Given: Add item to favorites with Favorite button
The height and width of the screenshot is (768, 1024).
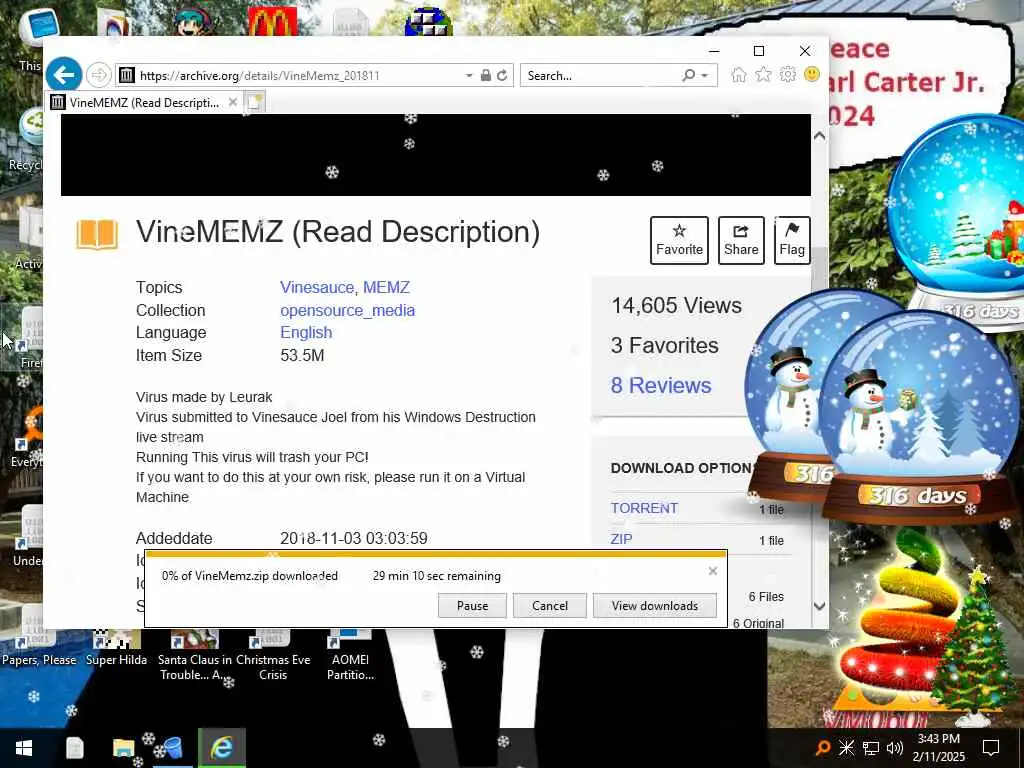Looking at the screenshot, I should tap(679, 240).
